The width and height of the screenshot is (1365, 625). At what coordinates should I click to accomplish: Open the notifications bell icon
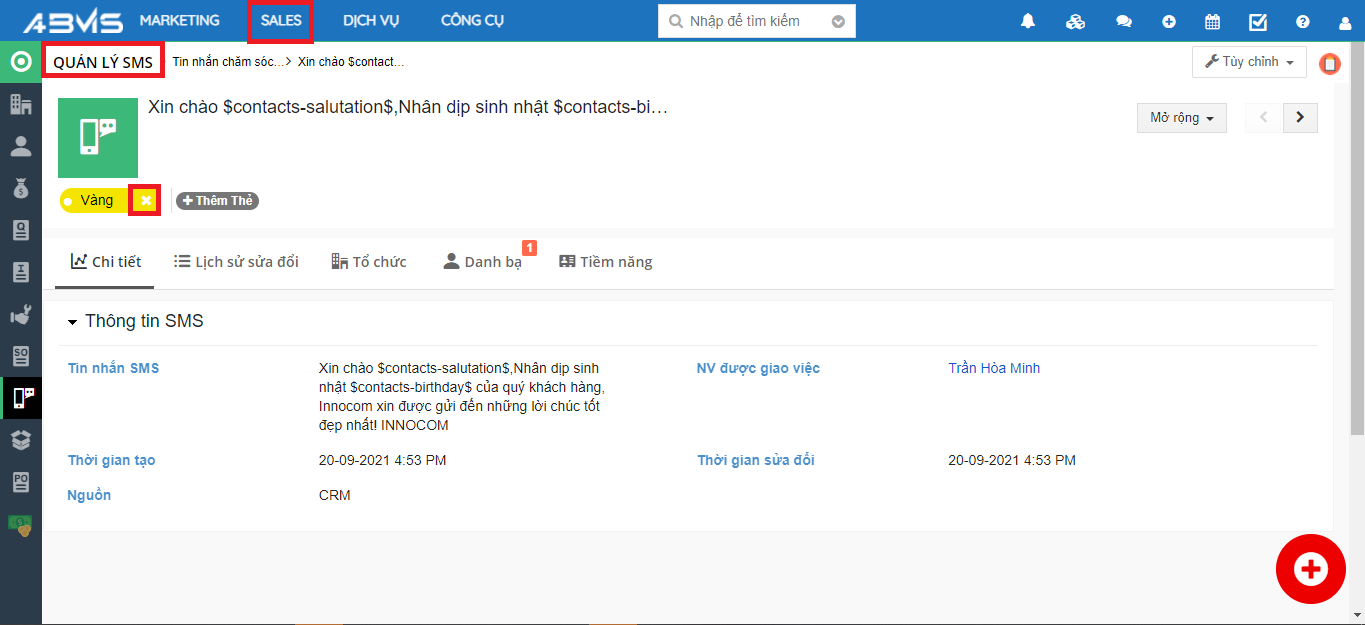pos(1028,21)
